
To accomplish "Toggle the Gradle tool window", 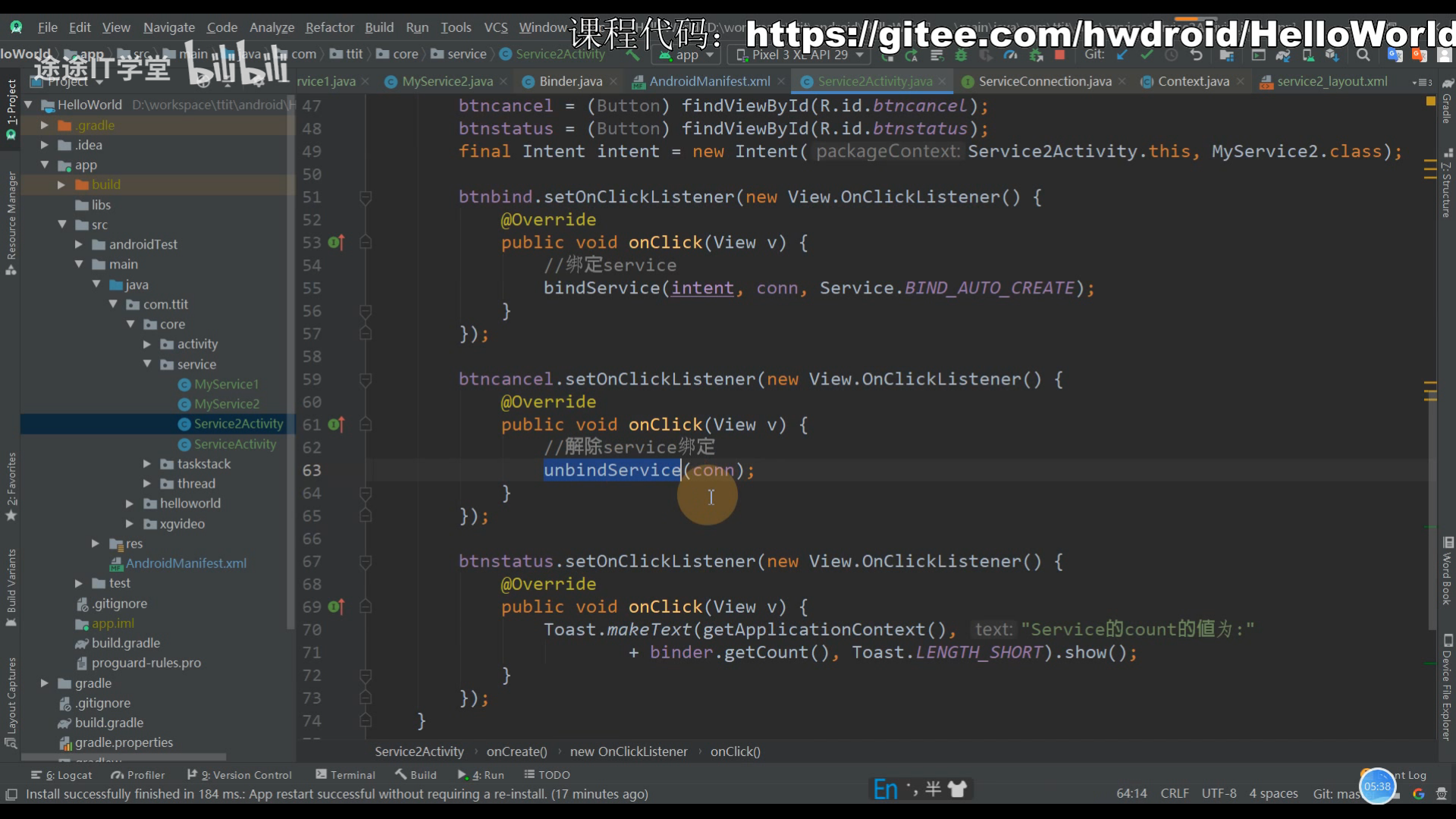I will pos(1447,101).
